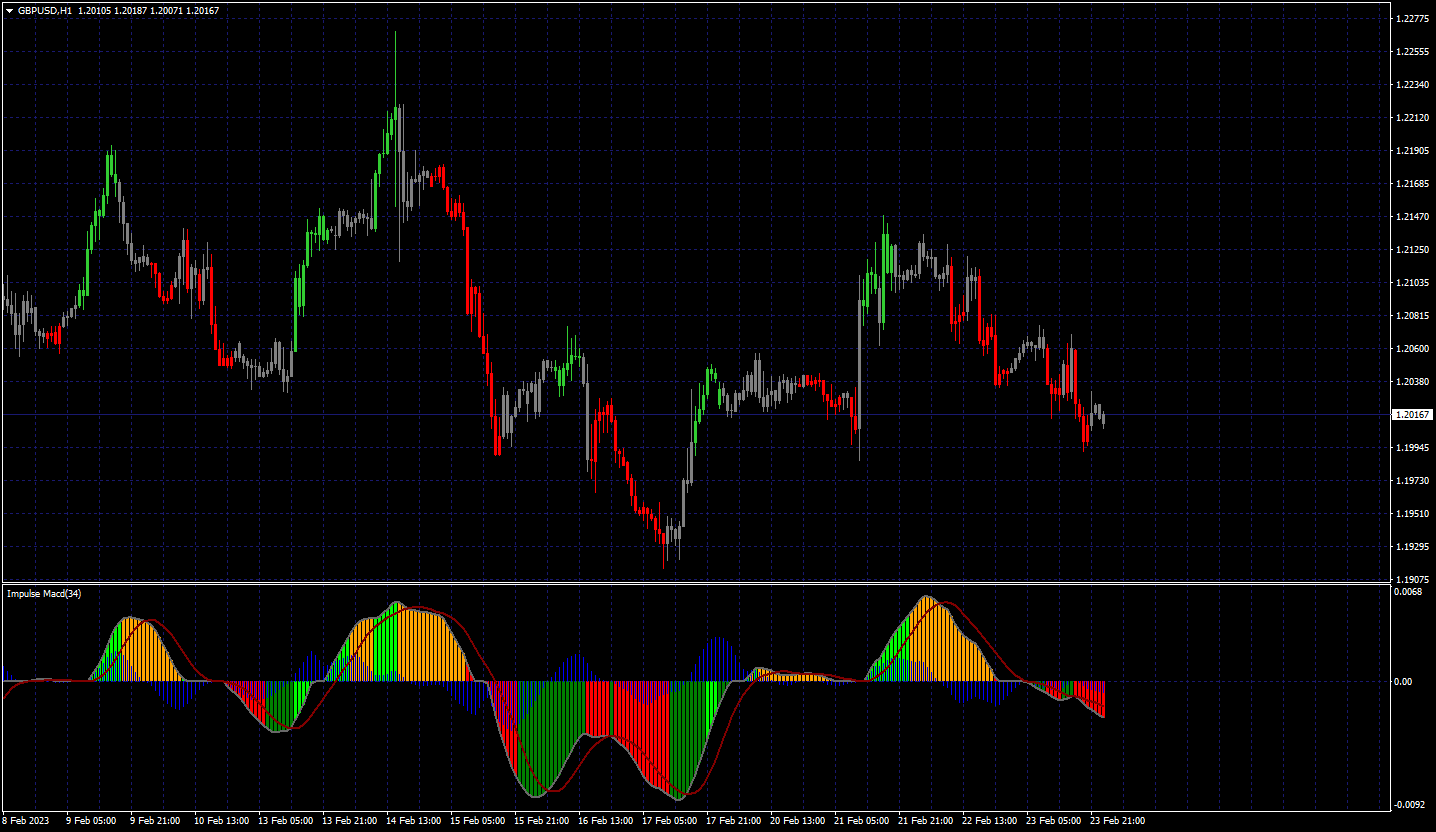Viewport: 1436px width, 832px height.
Task: Click the 1.21905 price axis label
Action: [x=1412, y=150]
